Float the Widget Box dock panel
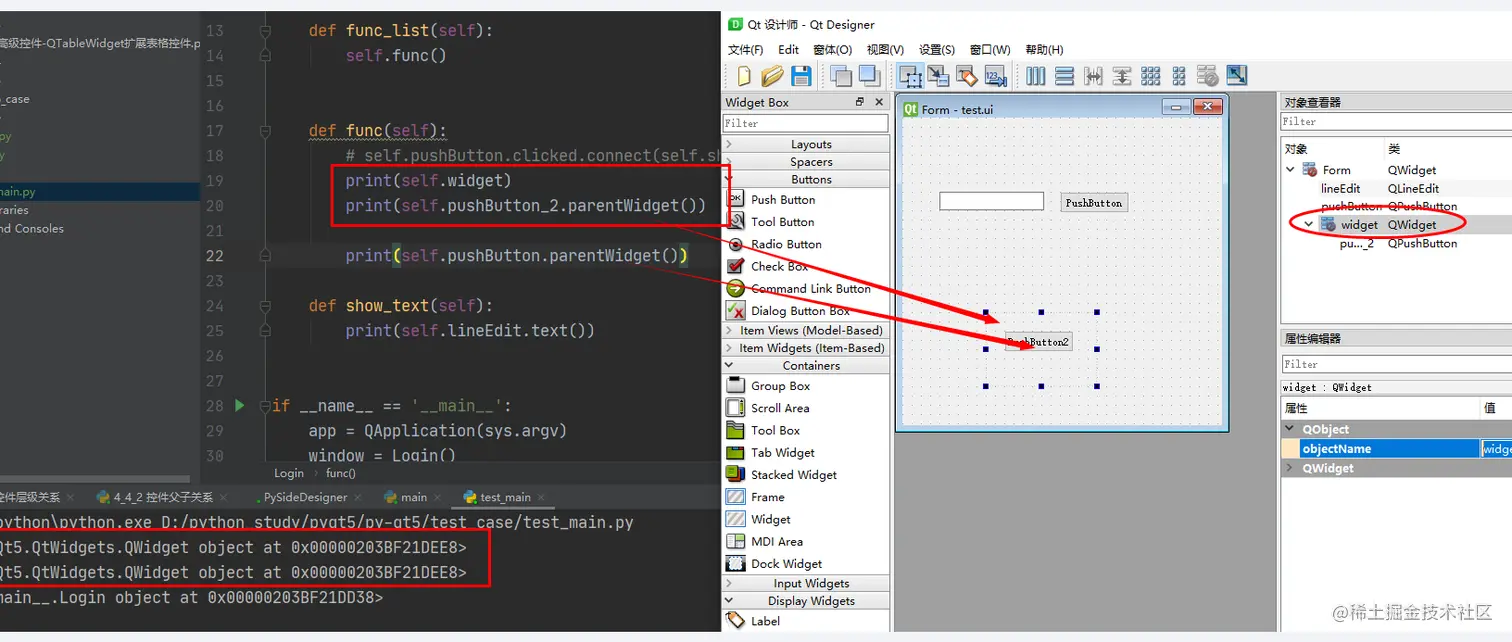1512x642 pixels. tap(860, 102)
